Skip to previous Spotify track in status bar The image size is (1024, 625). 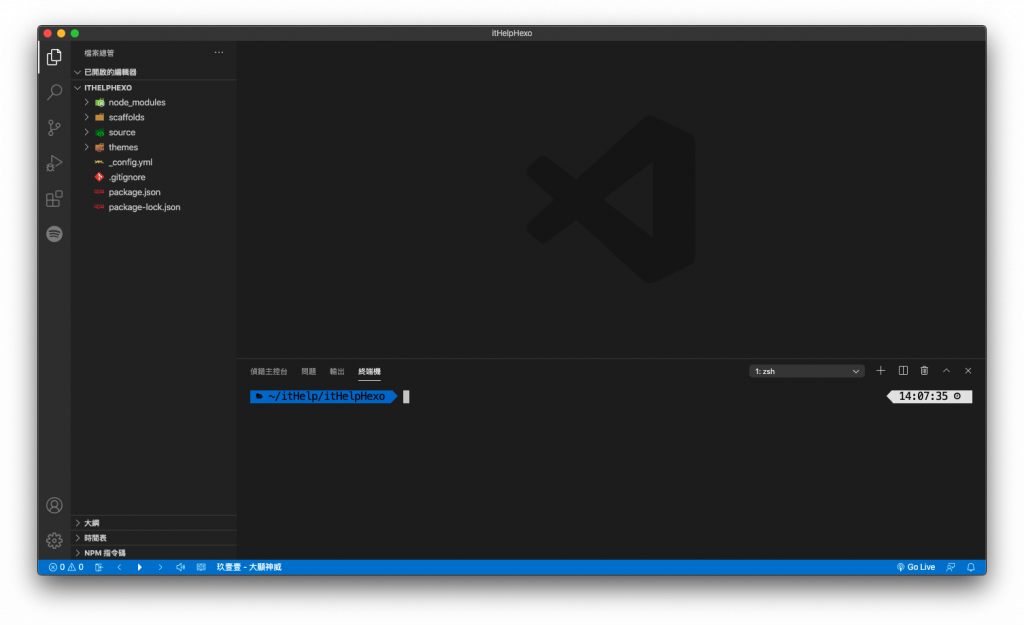tap(119, 567)
